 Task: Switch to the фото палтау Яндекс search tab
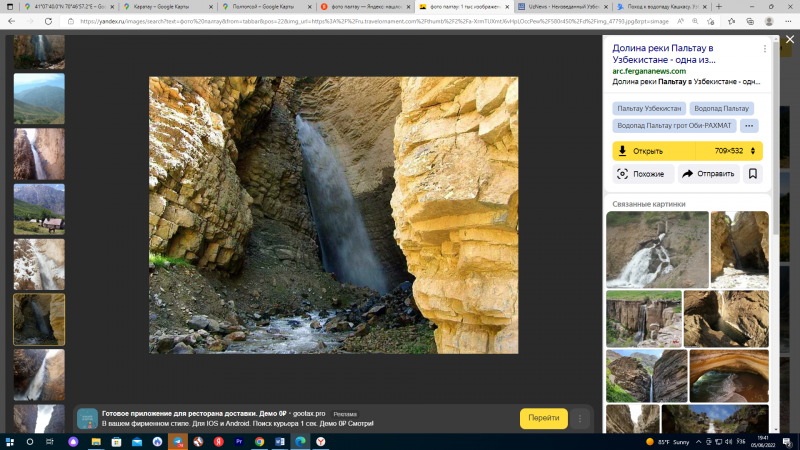click(365, 7)
